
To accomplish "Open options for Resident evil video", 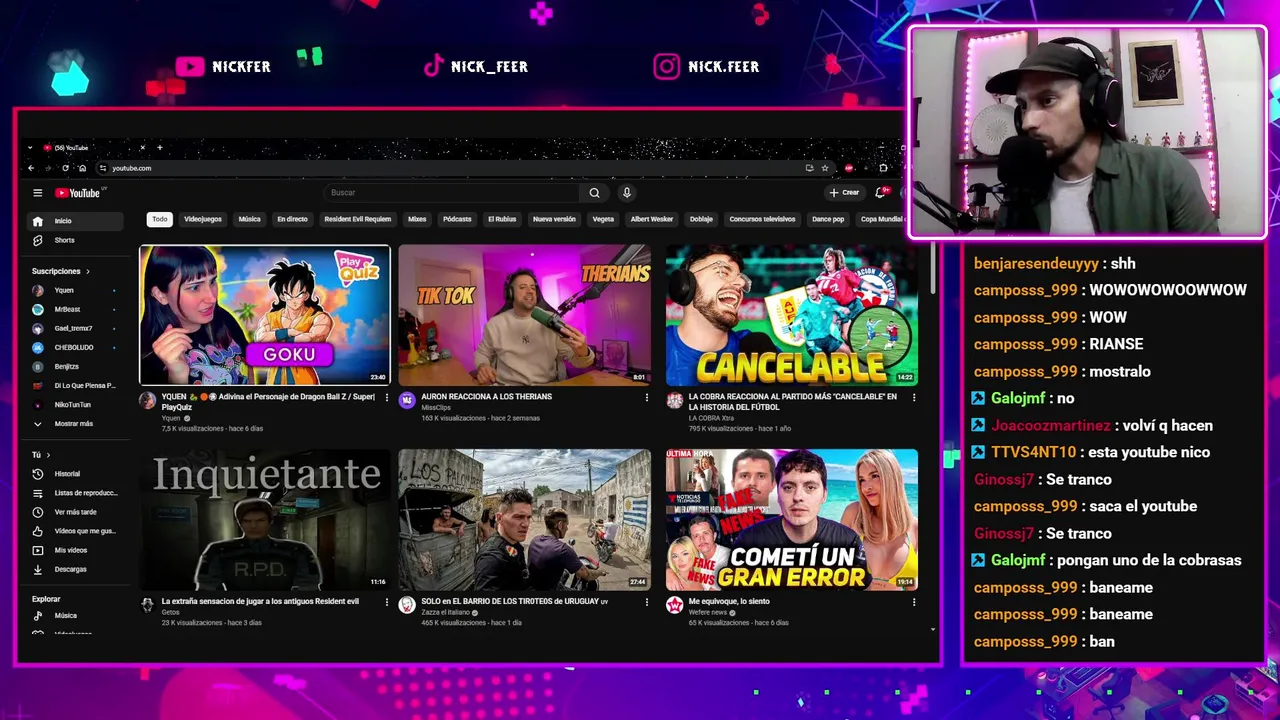I will 387,602.
